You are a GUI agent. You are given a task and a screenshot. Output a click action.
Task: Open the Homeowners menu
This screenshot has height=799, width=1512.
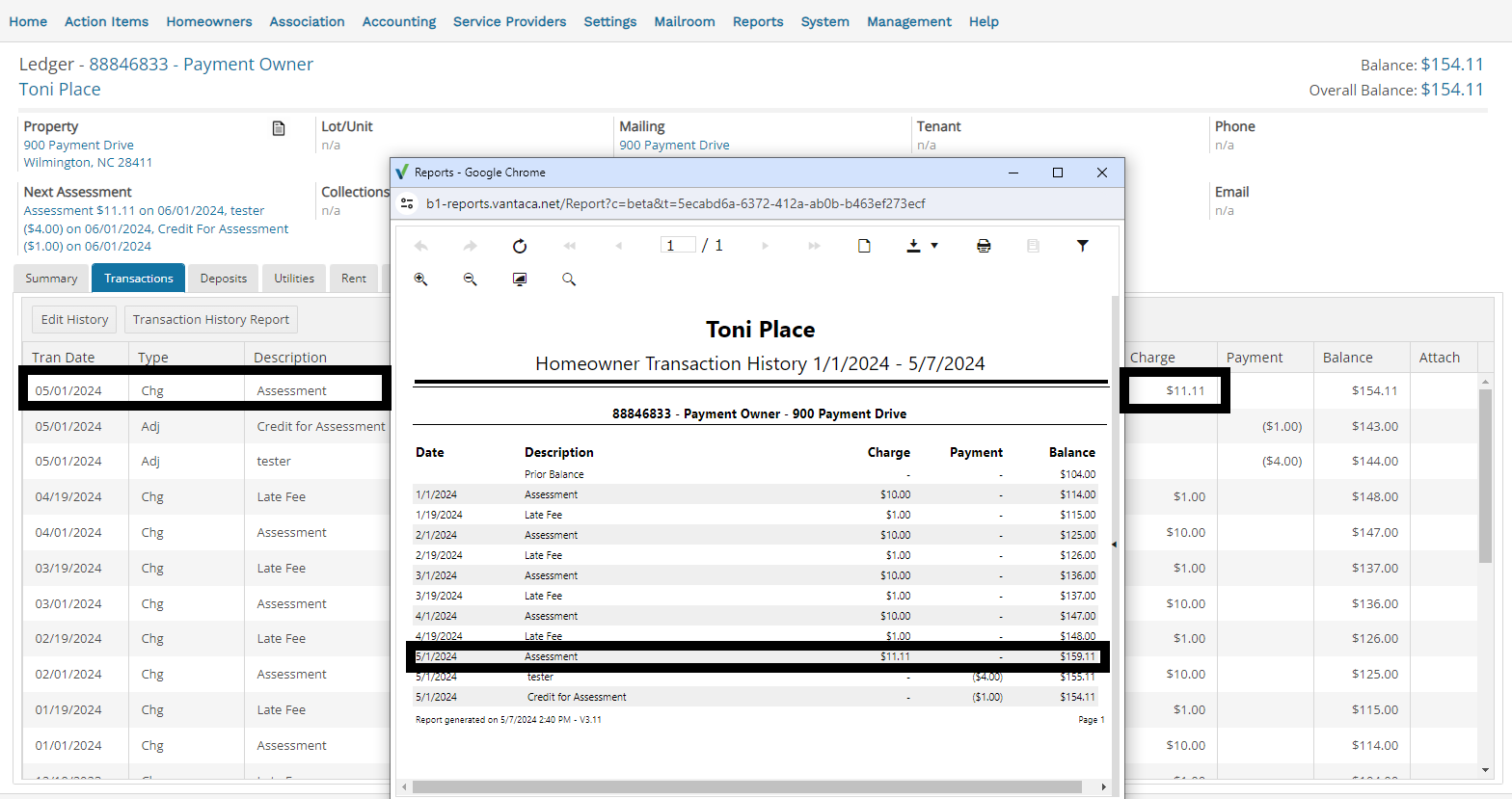point(209,21)
